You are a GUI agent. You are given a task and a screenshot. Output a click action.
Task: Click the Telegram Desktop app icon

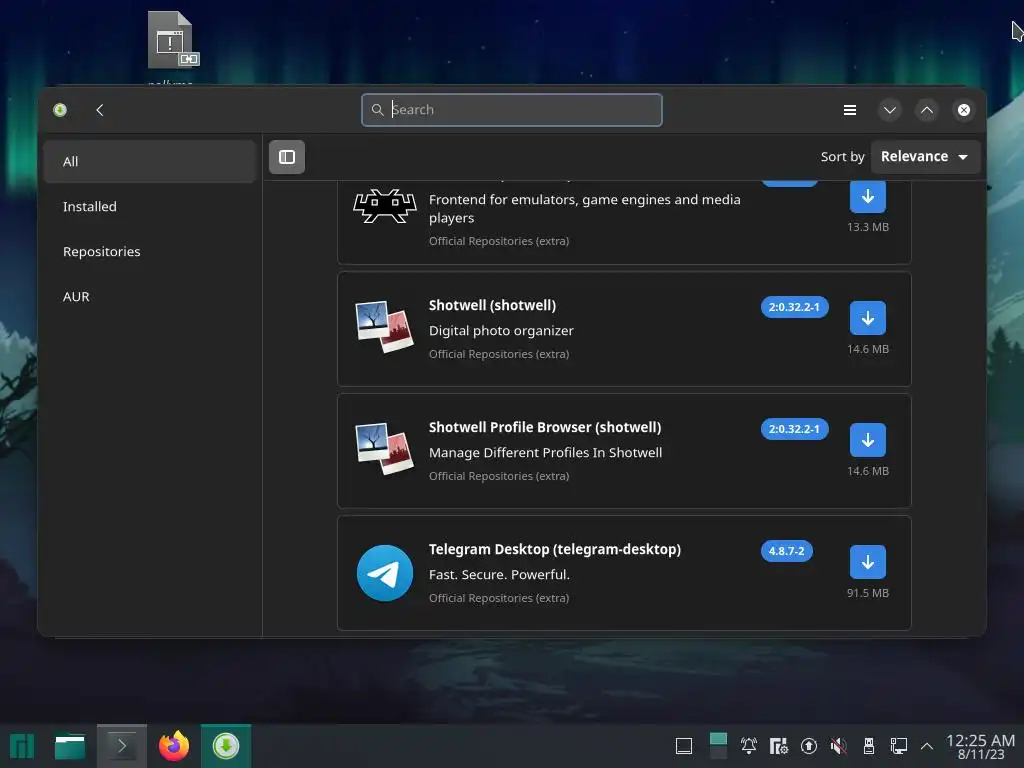(385, 573)
